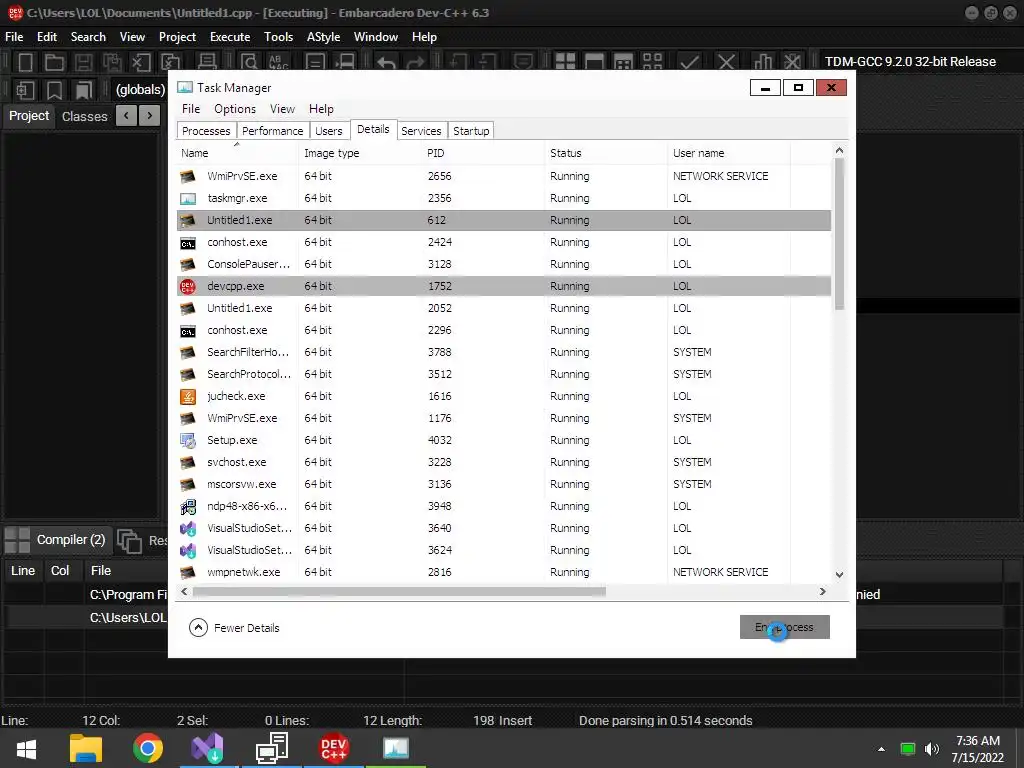Click the left arrow beside Classes tab

tap(126, 116)
